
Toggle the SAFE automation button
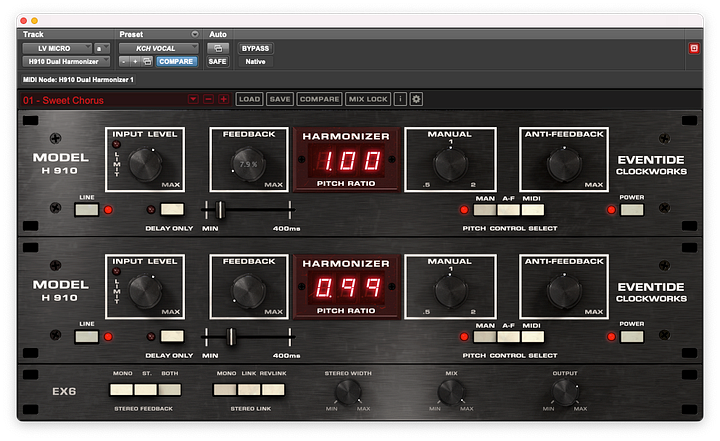pyautogui.click(x=218, y=62)
